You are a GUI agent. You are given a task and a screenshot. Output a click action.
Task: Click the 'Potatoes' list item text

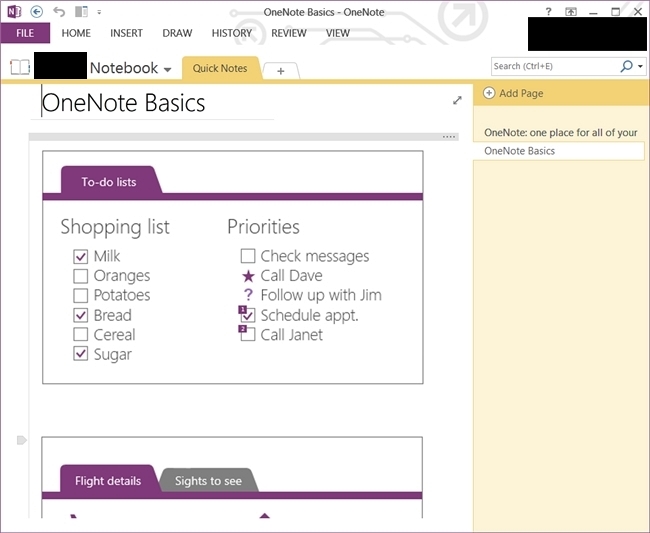click(122, 295)
